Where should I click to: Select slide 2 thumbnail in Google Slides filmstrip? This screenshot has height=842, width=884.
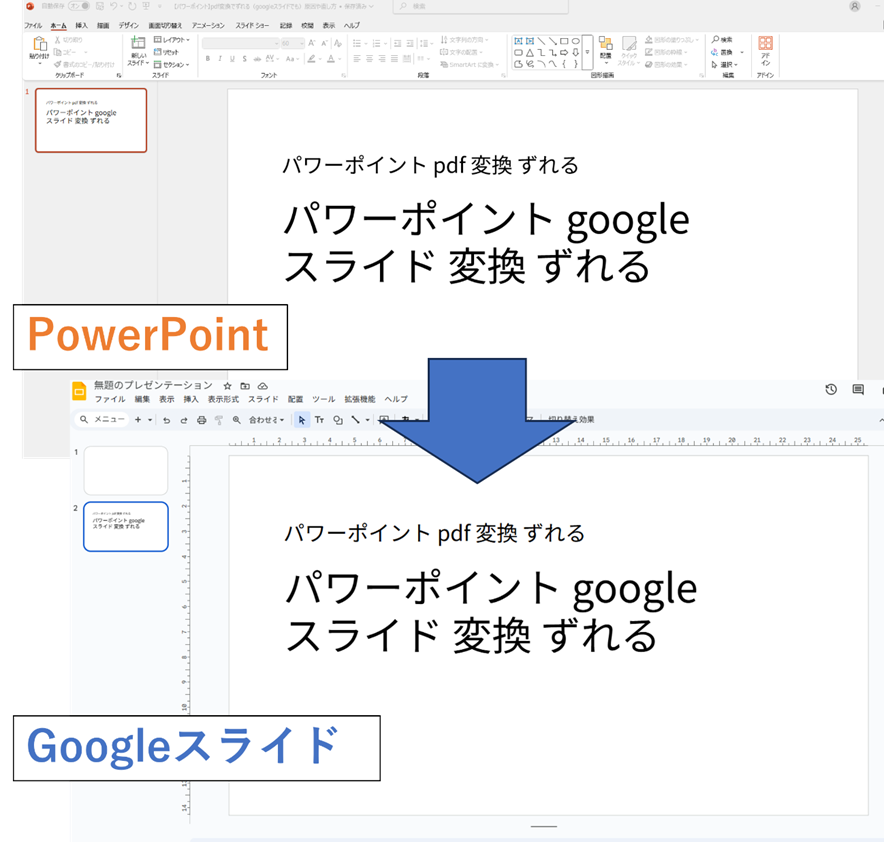(126, 526)
